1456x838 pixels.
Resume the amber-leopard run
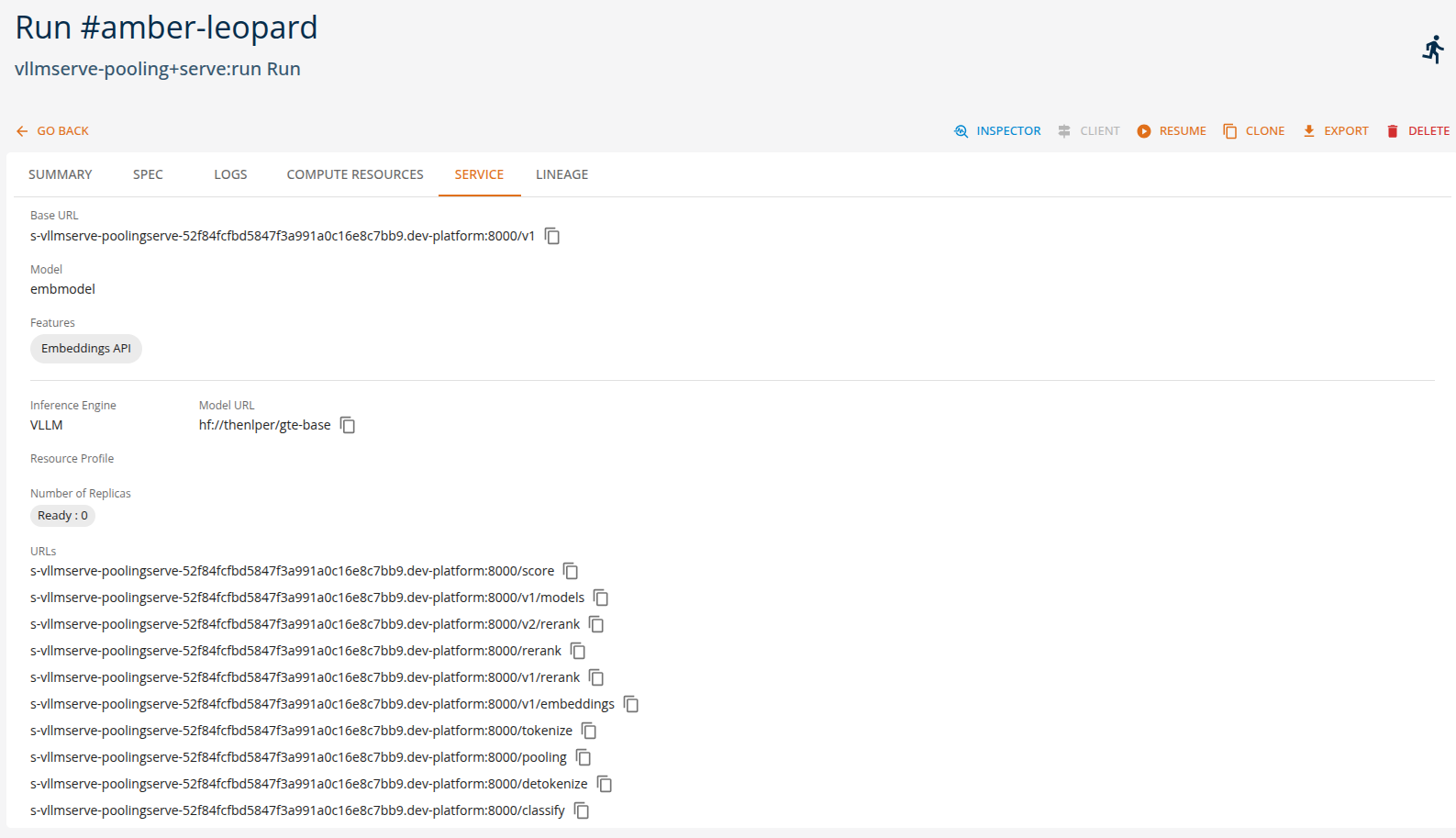coord(1172,131)
